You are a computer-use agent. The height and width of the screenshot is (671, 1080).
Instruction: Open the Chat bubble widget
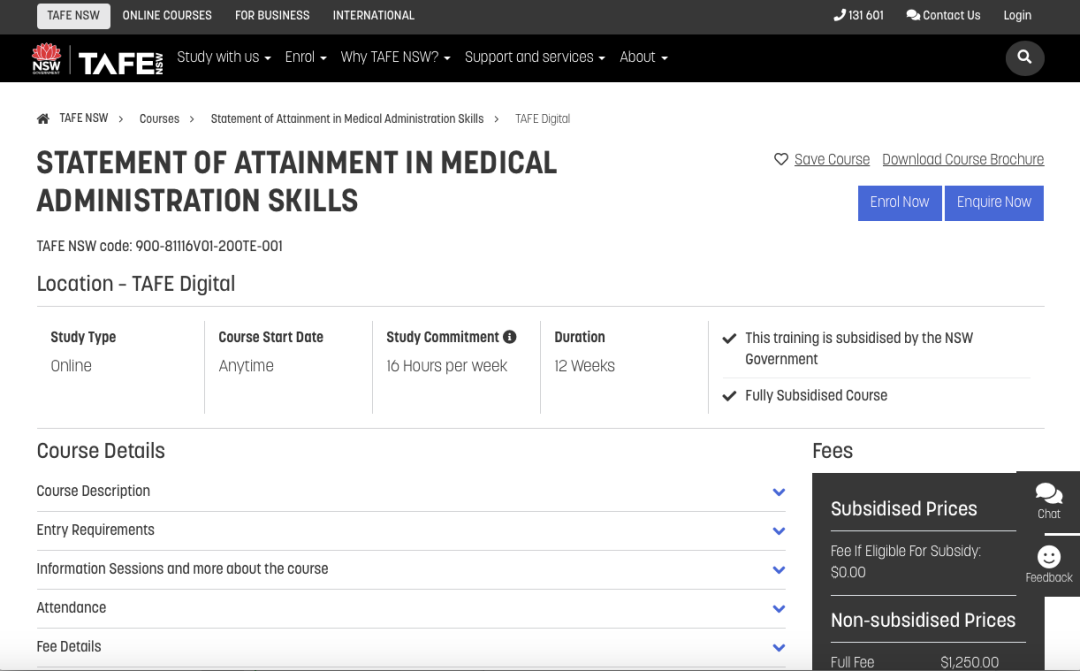point(1048,502)
